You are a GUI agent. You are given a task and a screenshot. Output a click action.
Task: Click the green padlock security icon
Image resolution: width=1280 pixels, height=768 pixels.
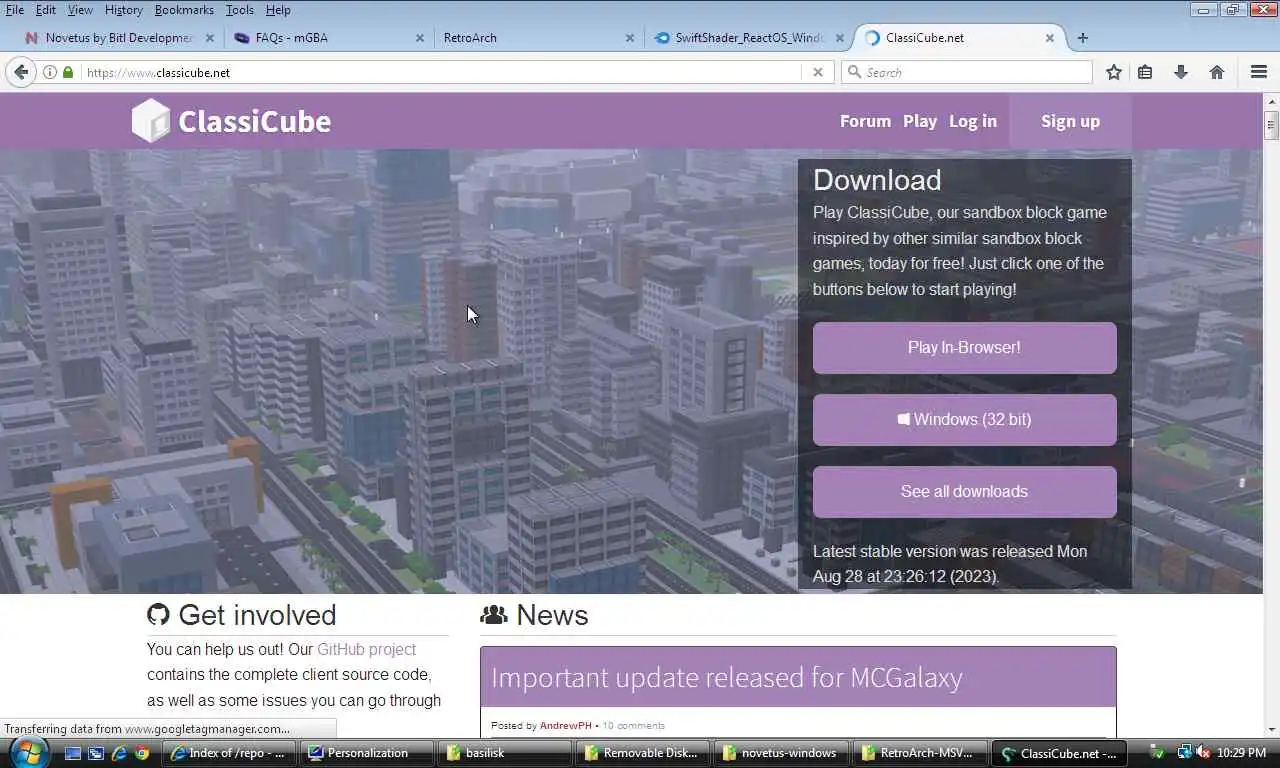pyautogui.click(x=68, y=72)
